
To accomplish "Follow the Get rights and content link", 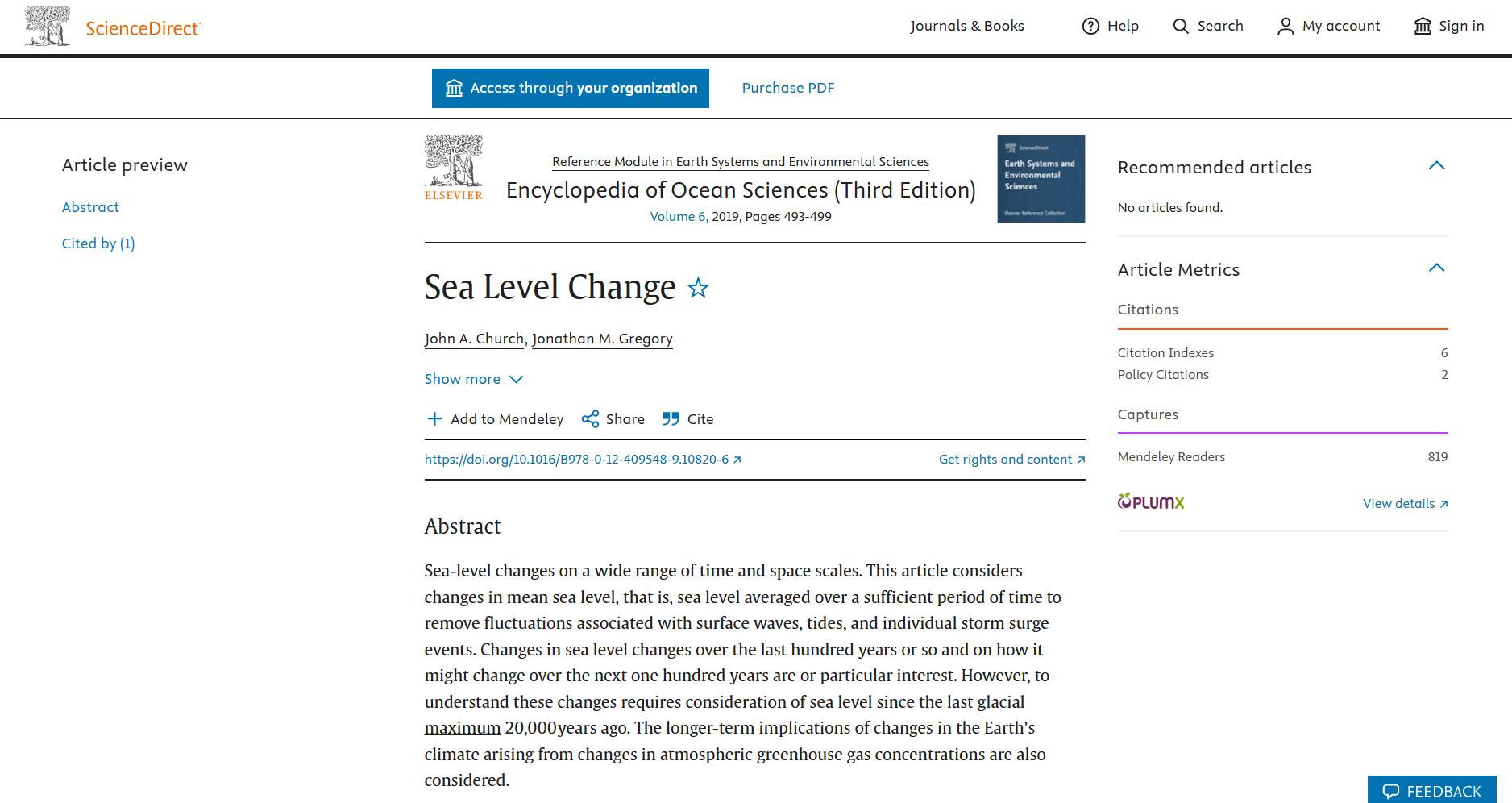I will tap(1011, 459).
